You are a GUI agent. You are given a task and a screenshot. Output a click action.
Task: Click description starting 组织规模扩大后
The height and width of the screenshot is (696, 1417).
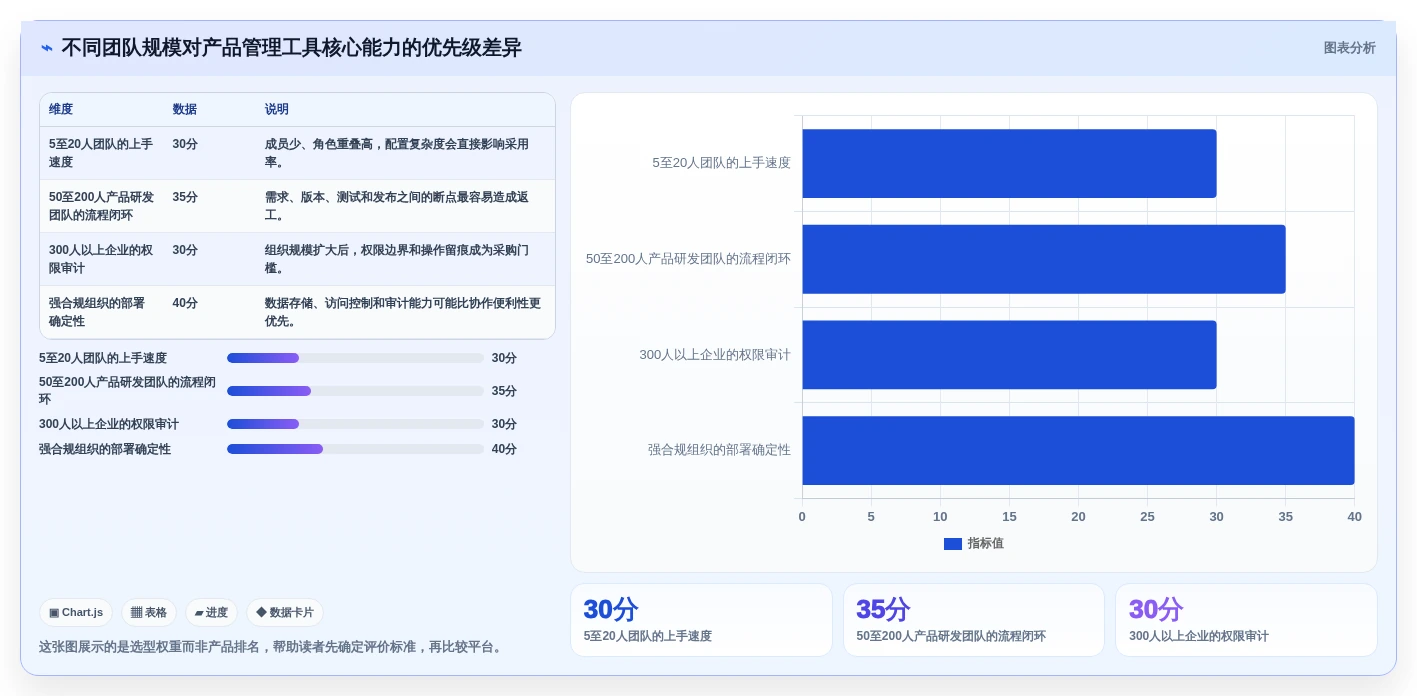coord(397,259)
